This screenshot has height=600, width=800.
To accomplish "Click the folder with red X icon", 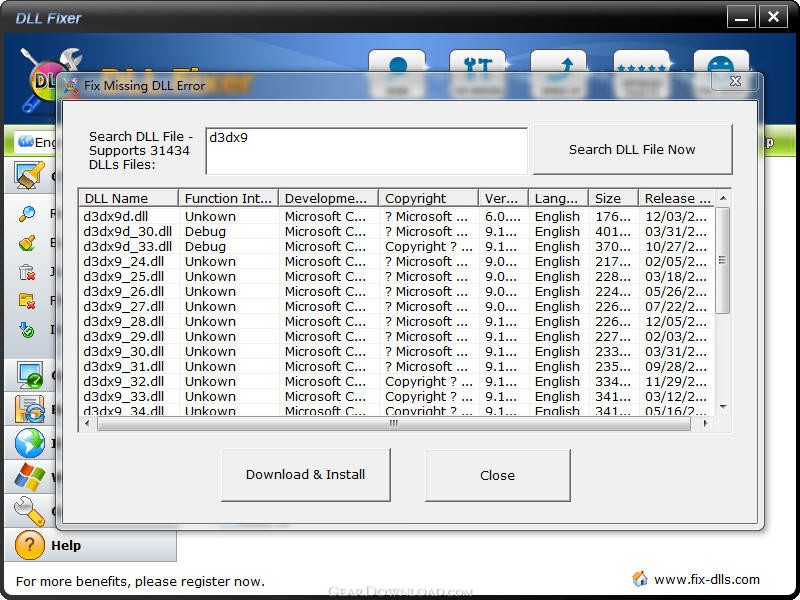I will (x=27, y=301).
